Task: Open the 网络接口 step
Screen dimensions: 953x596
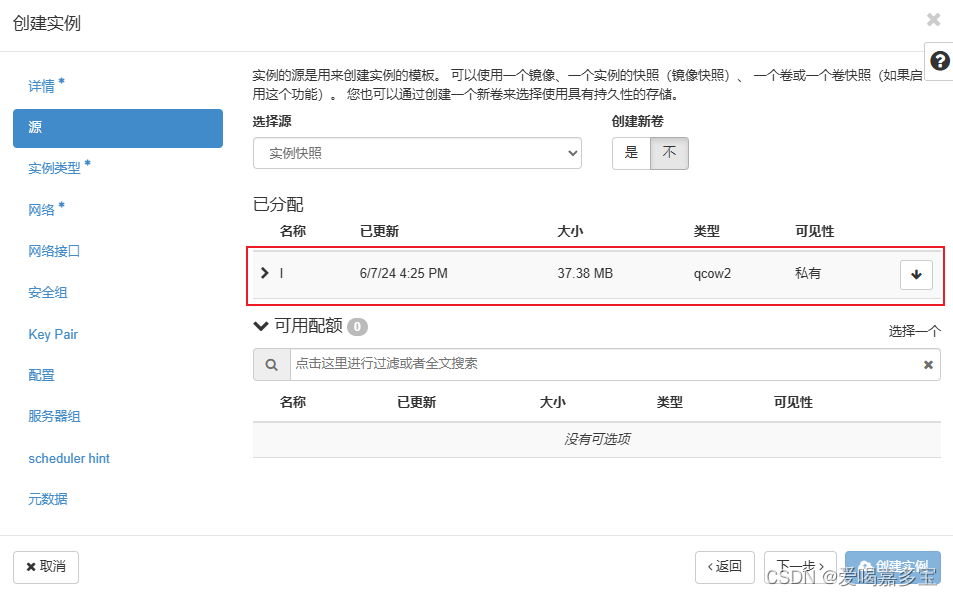Action: tap(54, 251)
